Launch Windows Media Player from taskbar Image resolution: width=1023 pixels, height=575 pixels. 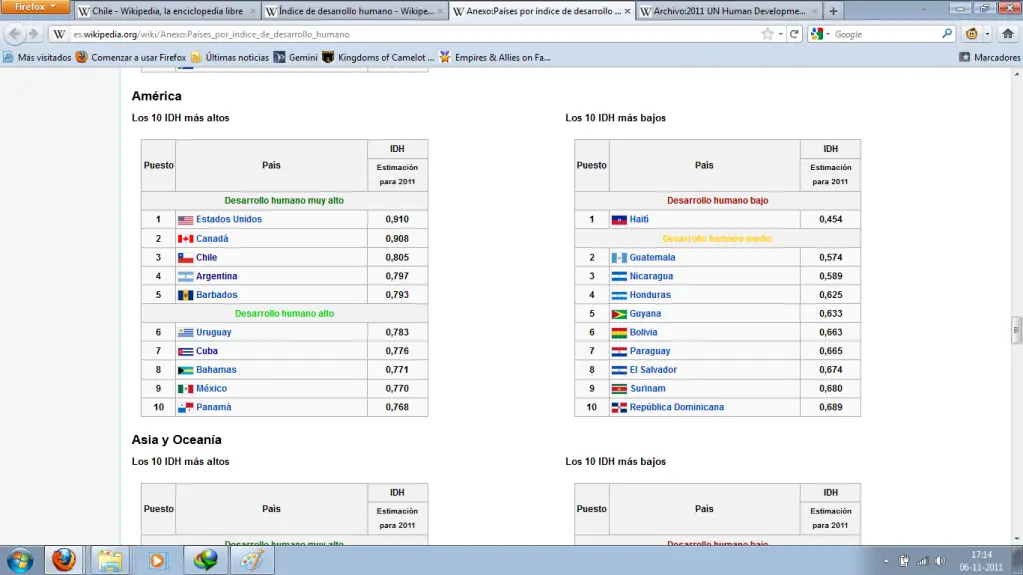coord(157,560)
